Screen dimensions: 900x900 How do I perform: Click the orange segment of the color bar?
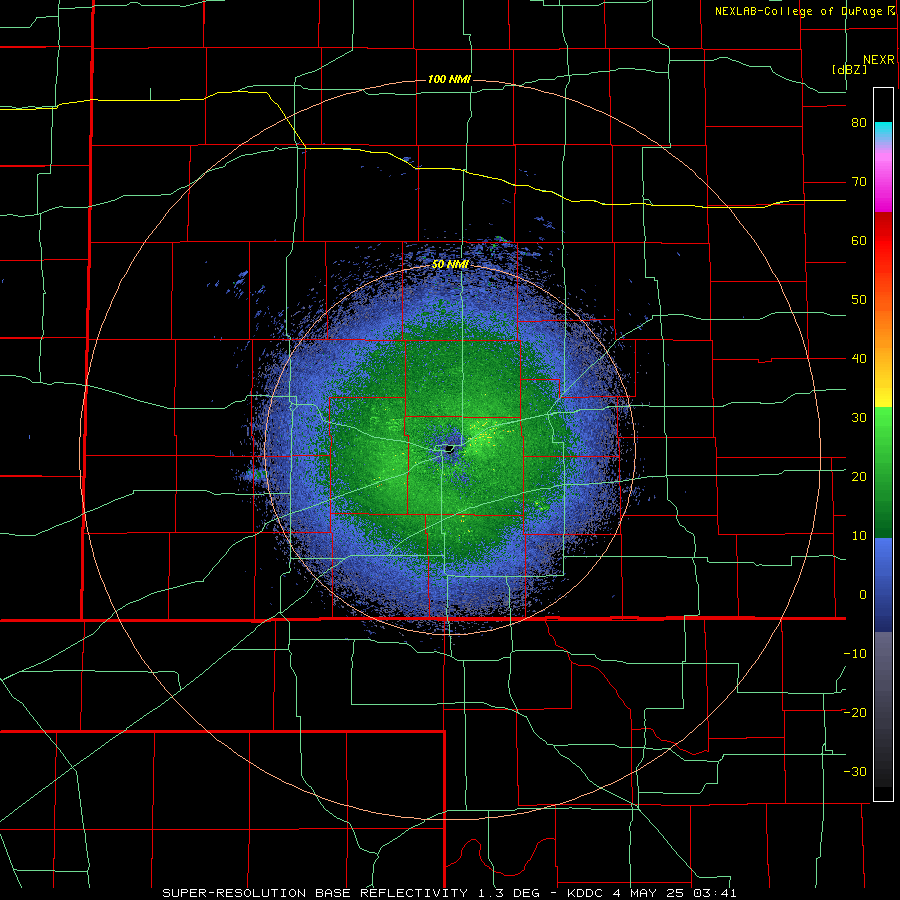click(x=883, y=327)
